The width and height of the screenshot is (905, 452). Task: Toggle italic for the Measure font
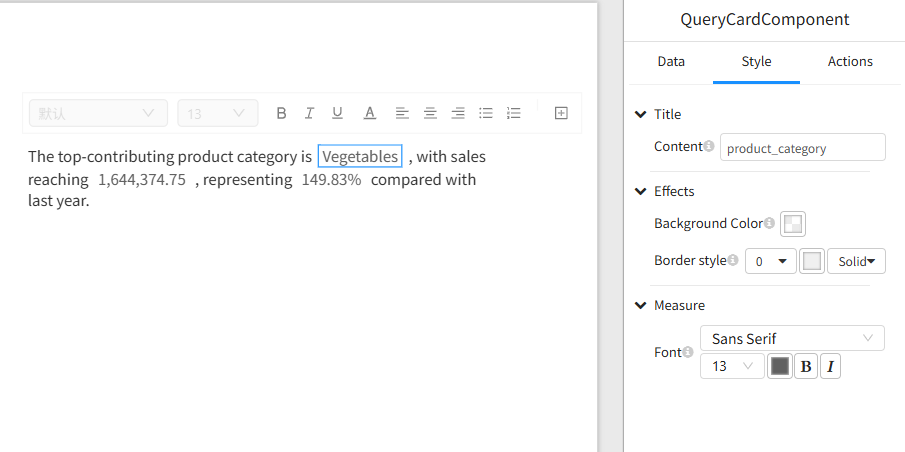point(832,367)
